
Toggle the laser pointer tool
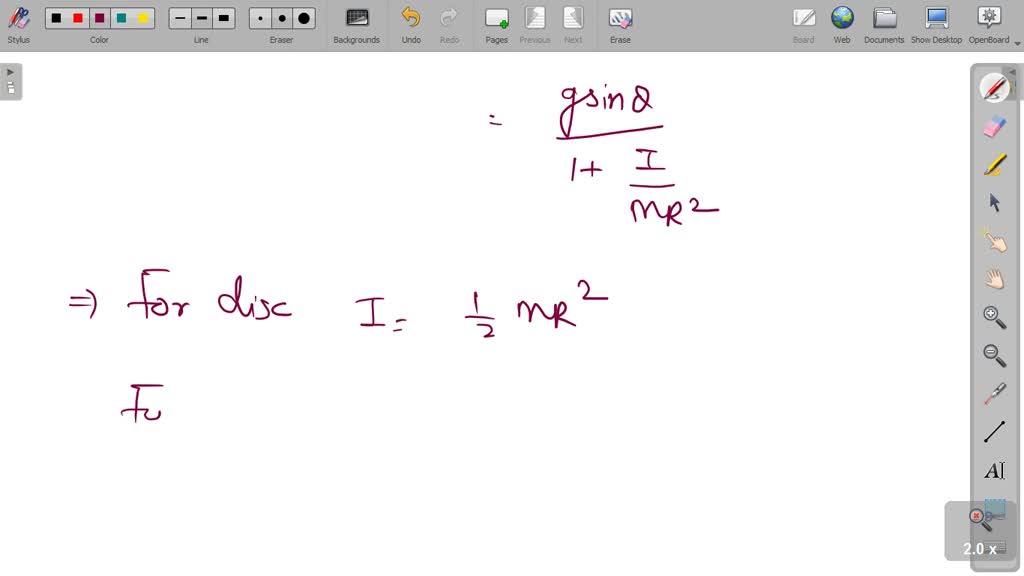994,393
